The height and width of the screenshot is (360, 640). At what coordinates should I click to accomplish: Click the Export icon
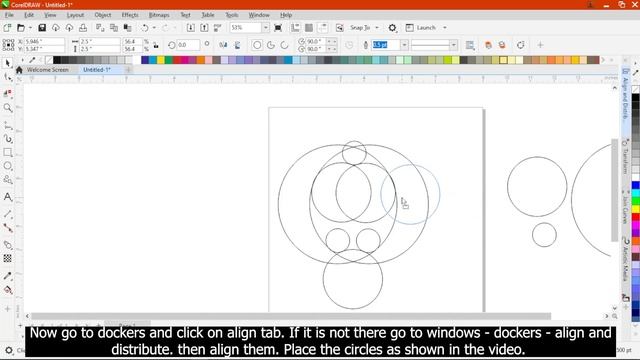204,28
